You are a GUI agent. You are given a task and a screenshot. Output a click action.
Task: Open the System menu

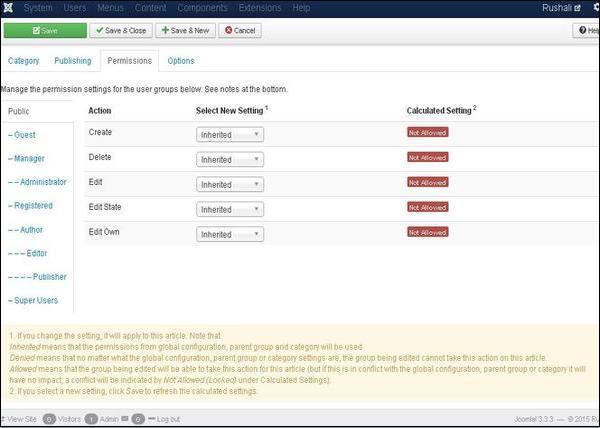click(x=38, y=8)
